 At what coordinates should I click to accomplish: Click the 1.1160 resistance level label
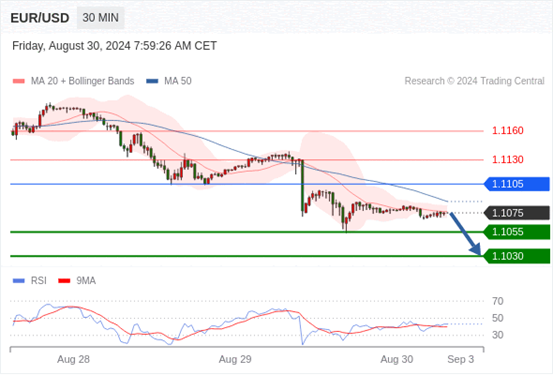(508, 131)
